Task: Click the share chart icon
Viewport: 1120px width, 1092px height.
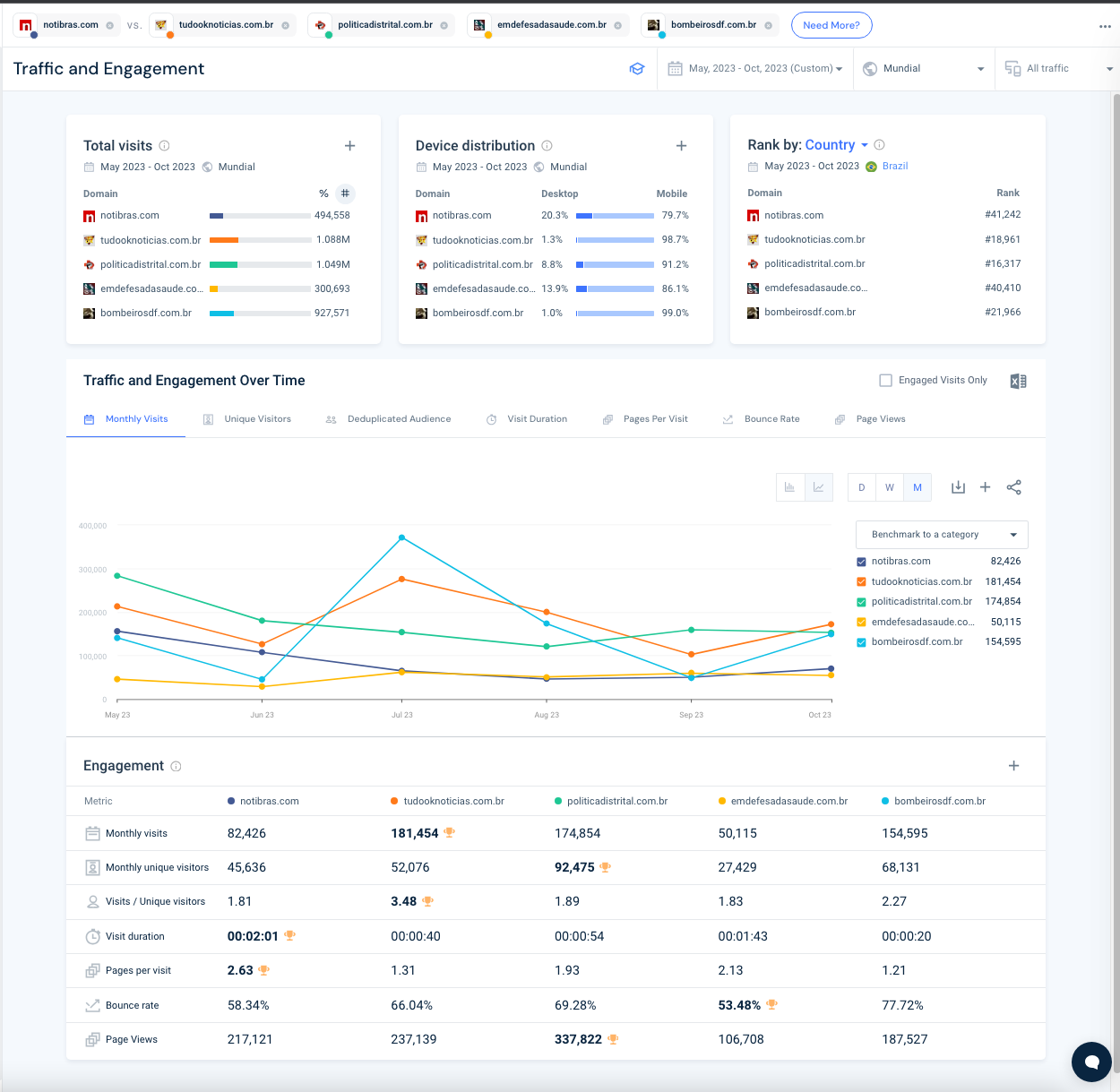Action: click(x=1013, y=487)
